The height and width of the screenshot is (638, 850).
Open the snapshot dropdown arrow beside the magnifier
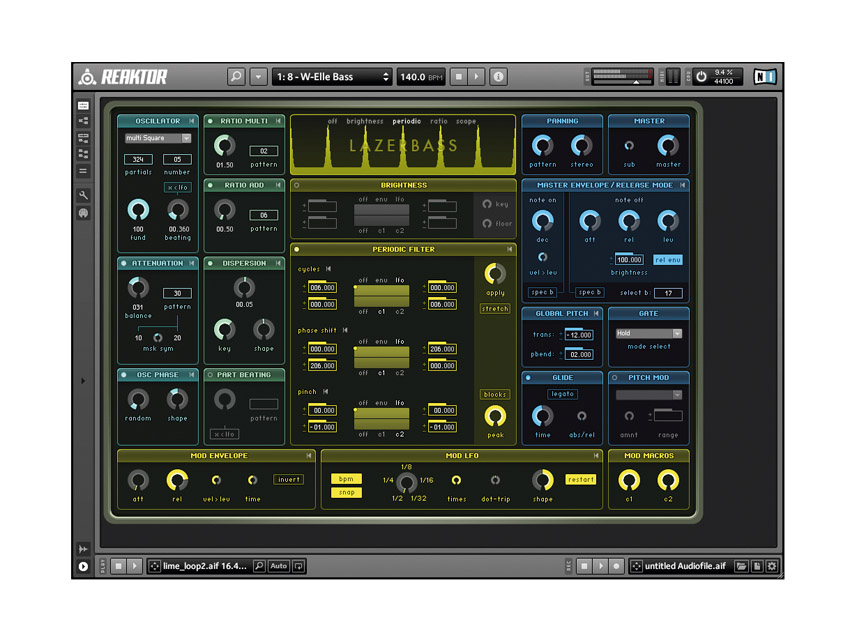click(x=258, y=77)
